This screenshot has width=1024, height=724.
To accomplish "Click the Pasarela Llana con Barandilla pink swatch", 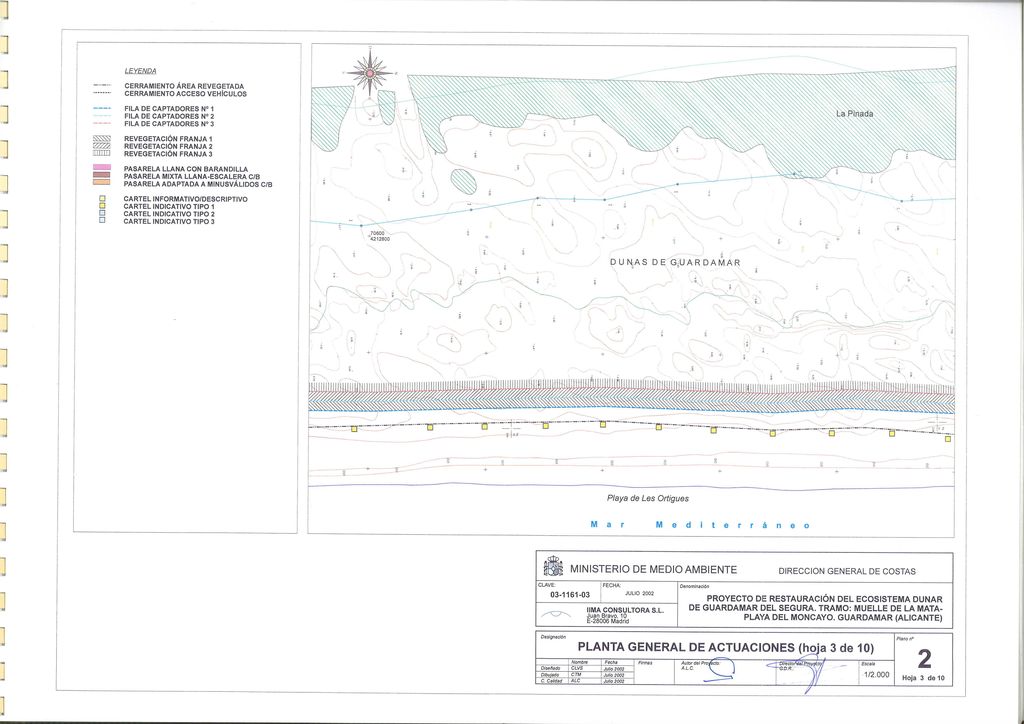I will 101,169.
